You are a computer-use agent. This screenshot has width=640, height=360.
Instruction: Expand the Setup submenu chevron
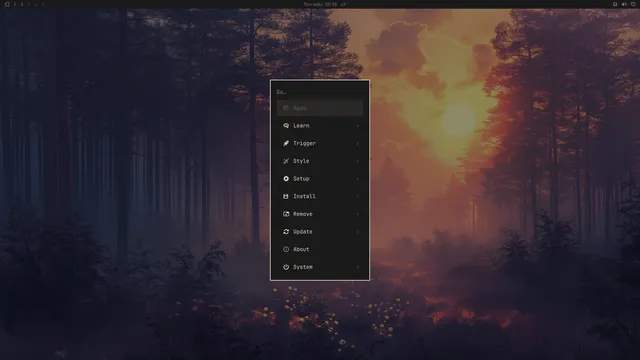tap(358, 178)
